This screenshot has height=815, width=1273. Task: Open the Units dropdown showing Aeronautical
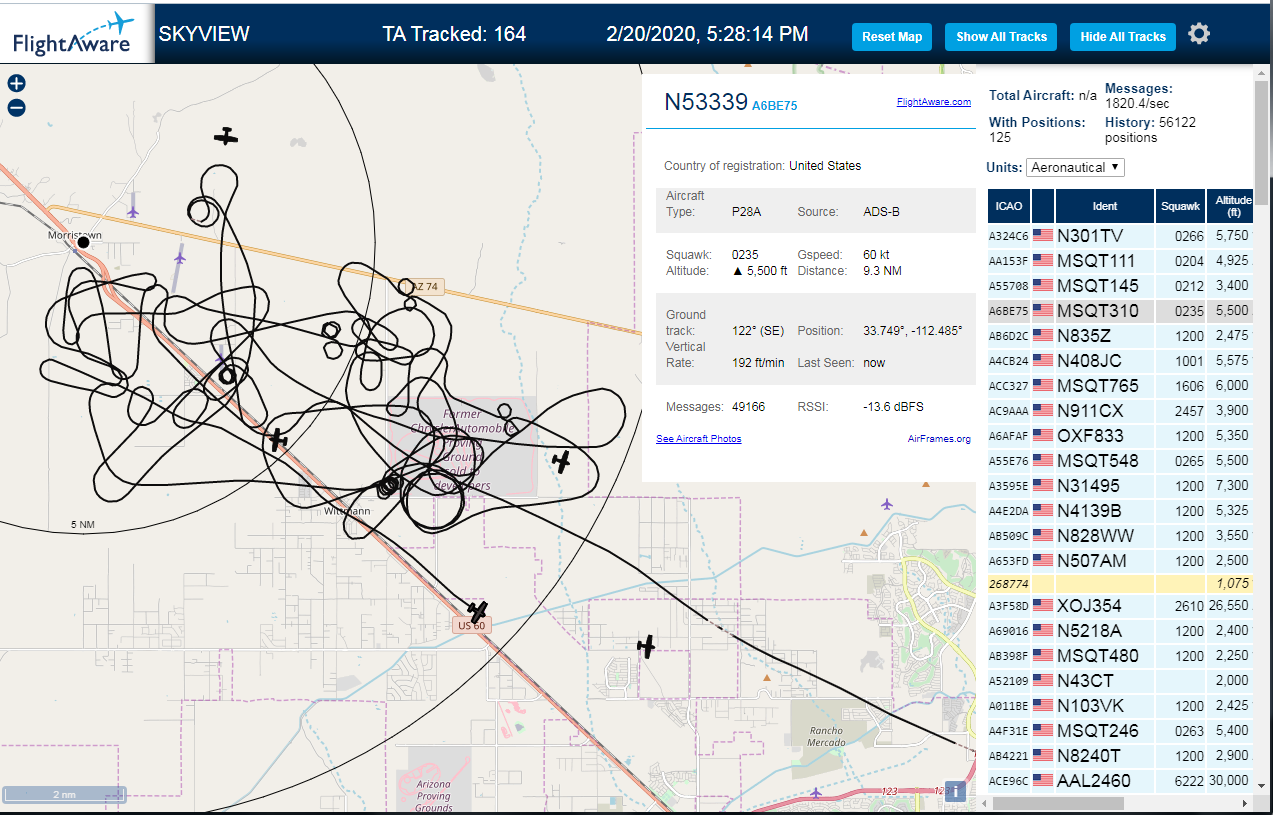pos(1076,167)
